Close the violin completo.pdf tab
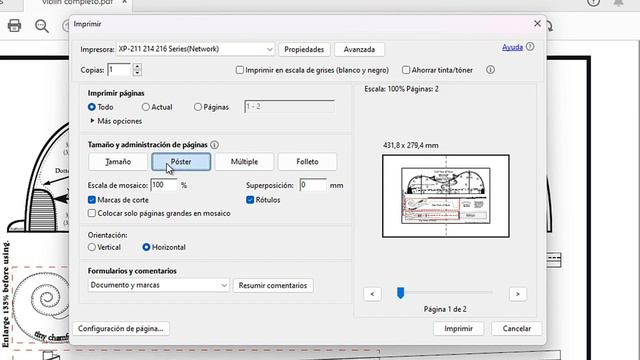The width and height of the screenshot is (640, 360). tap(124, 2)
